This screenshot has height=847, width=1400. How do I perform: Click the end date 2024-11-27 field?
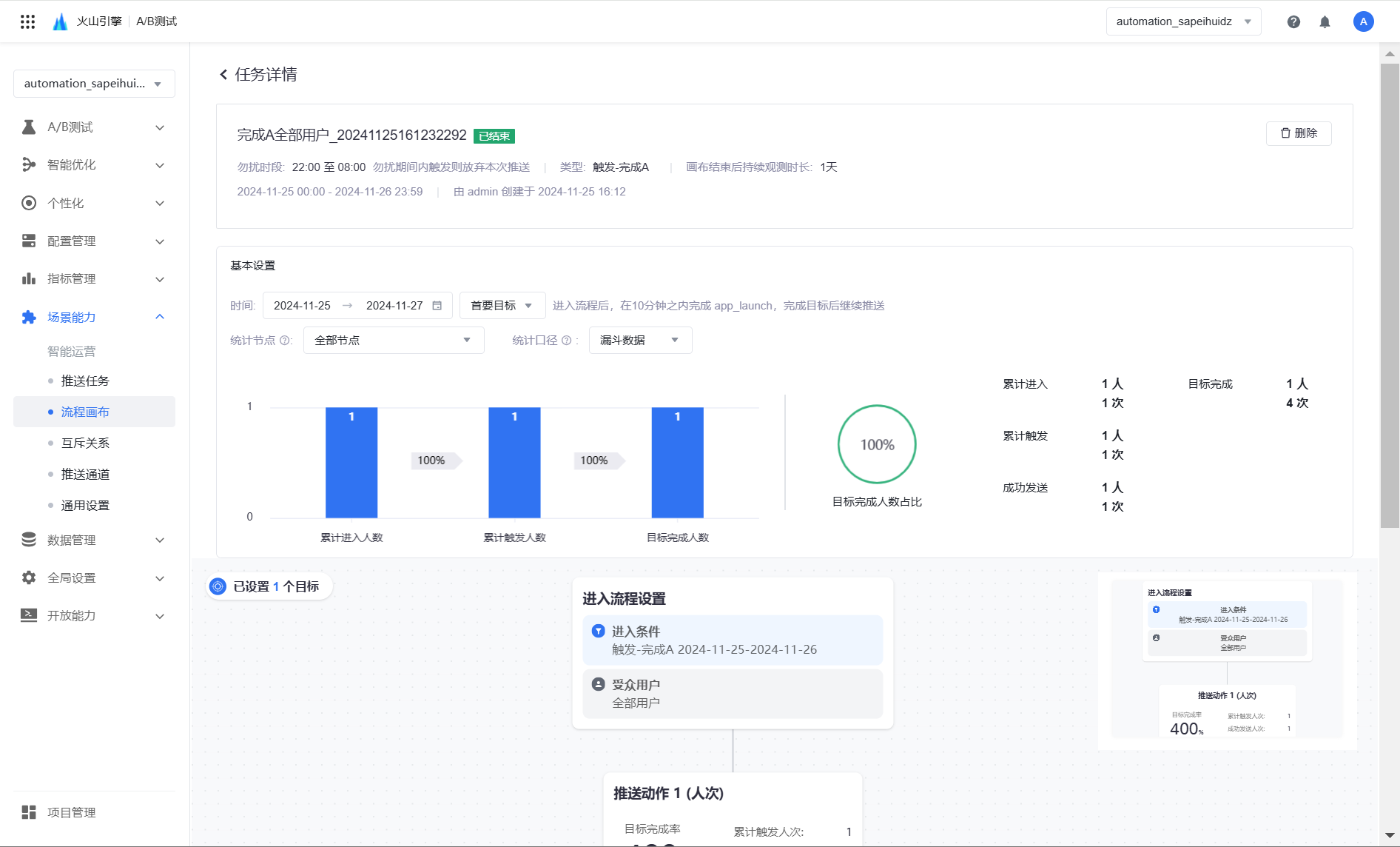point(394,305)
